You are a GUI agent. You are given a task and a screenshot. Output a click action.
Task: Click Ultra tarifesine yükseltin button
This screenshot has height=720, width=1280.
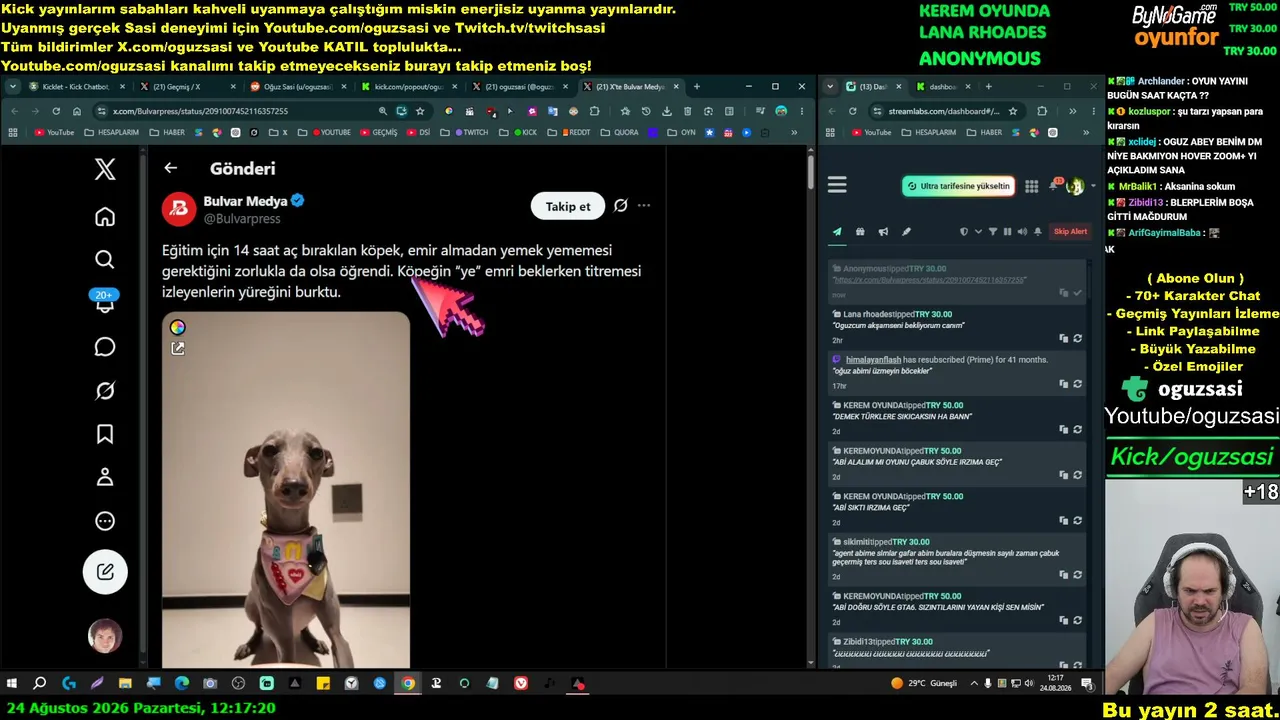(959, 186)
